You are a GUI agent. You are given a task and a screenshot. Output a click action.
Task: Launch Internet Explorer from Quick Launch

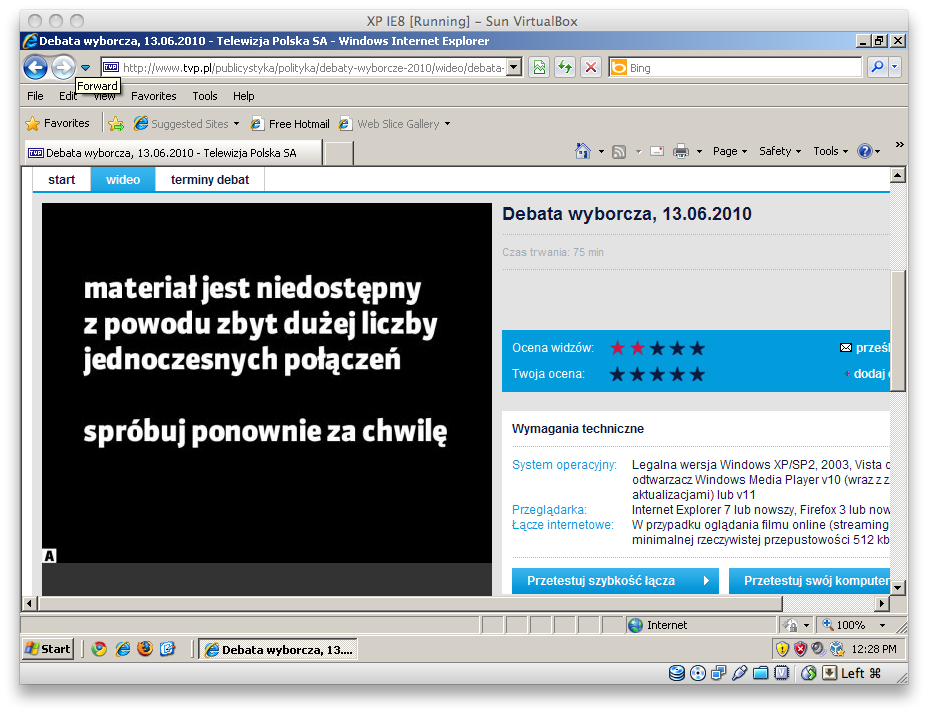(x=123, y=649)
